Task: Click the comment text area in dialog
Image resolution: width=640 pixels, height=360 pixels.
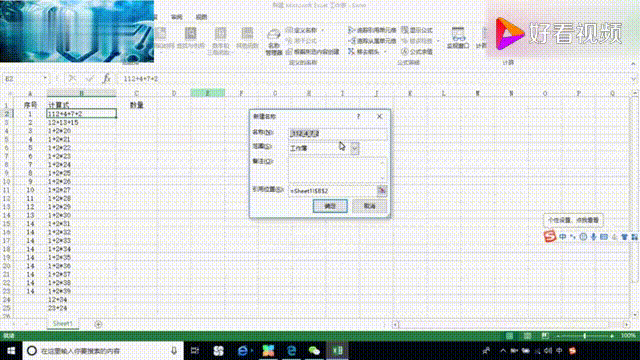Action: [337, 169]
